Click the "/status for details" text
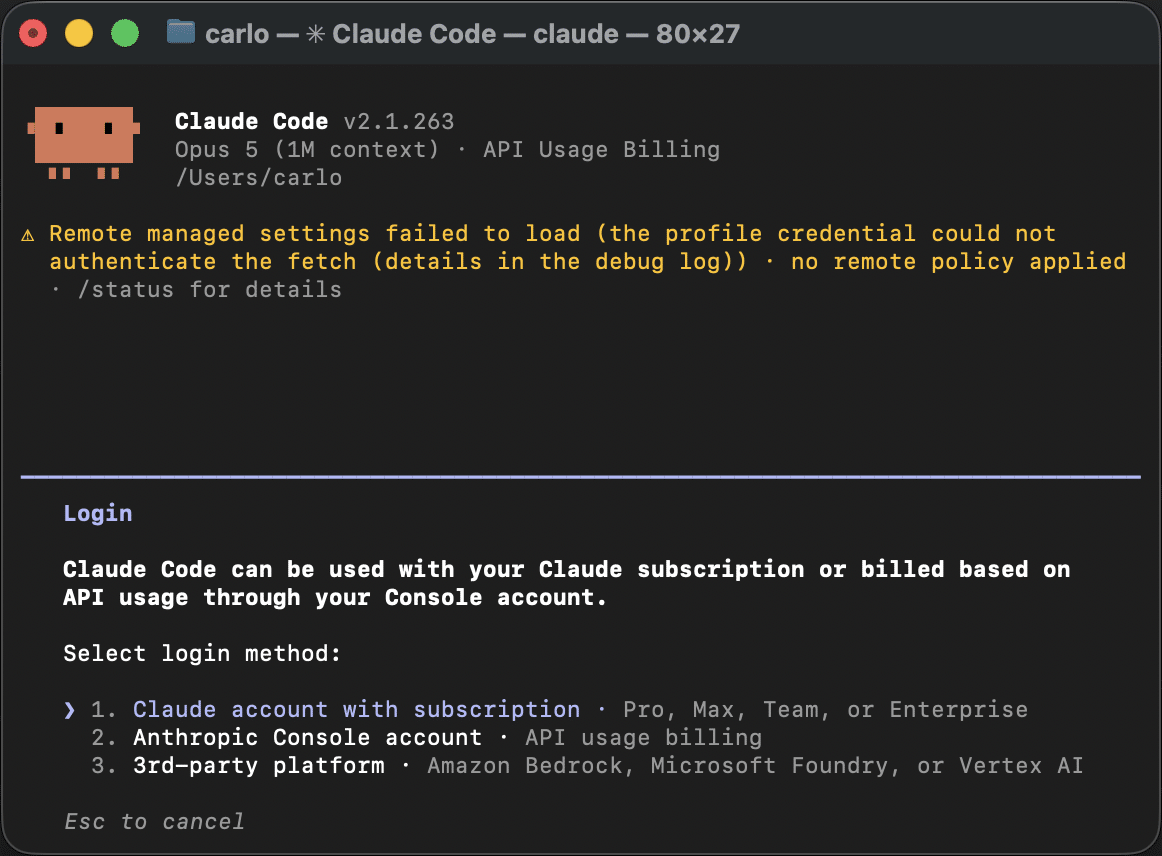The width and height of the screenshot is (1162, 856). click(210, 289)
